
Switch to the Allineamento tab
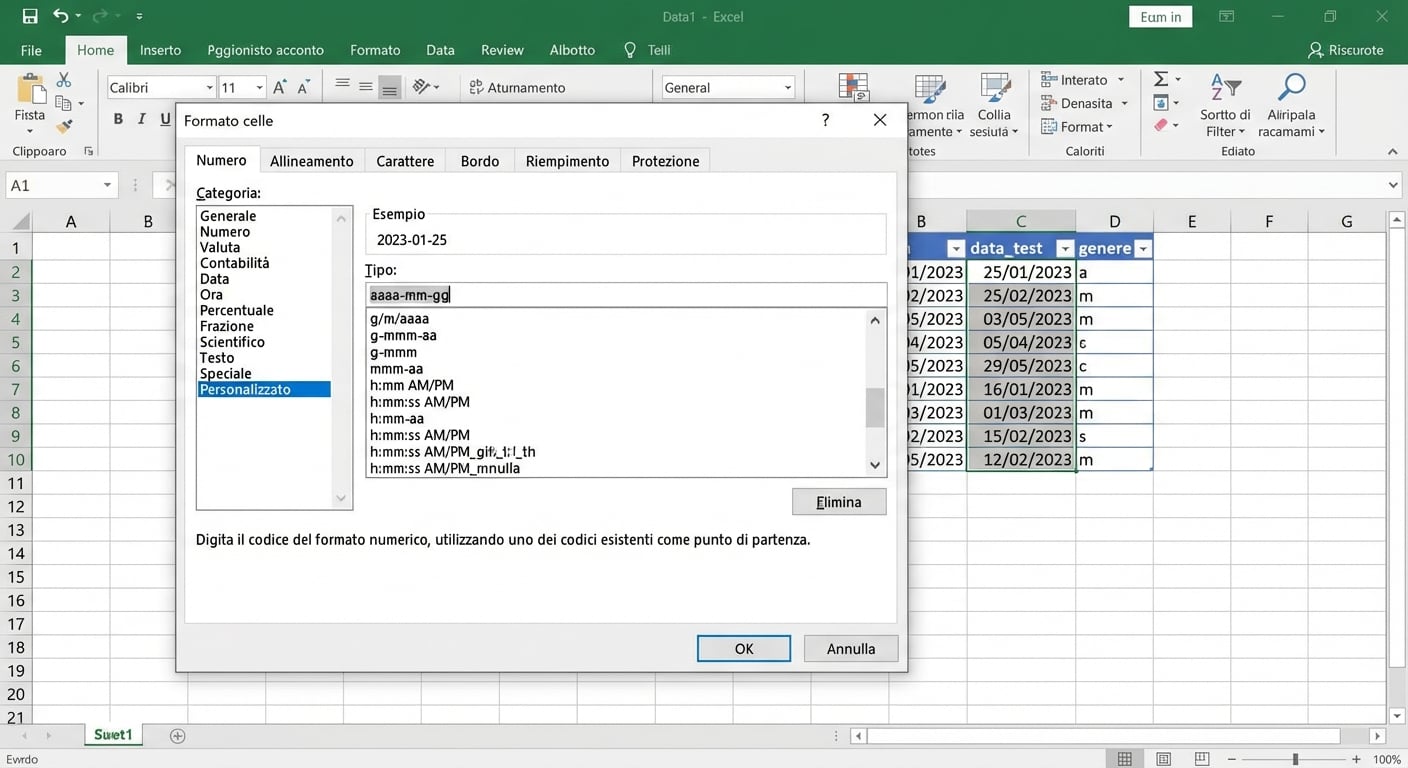coord(312,161)
